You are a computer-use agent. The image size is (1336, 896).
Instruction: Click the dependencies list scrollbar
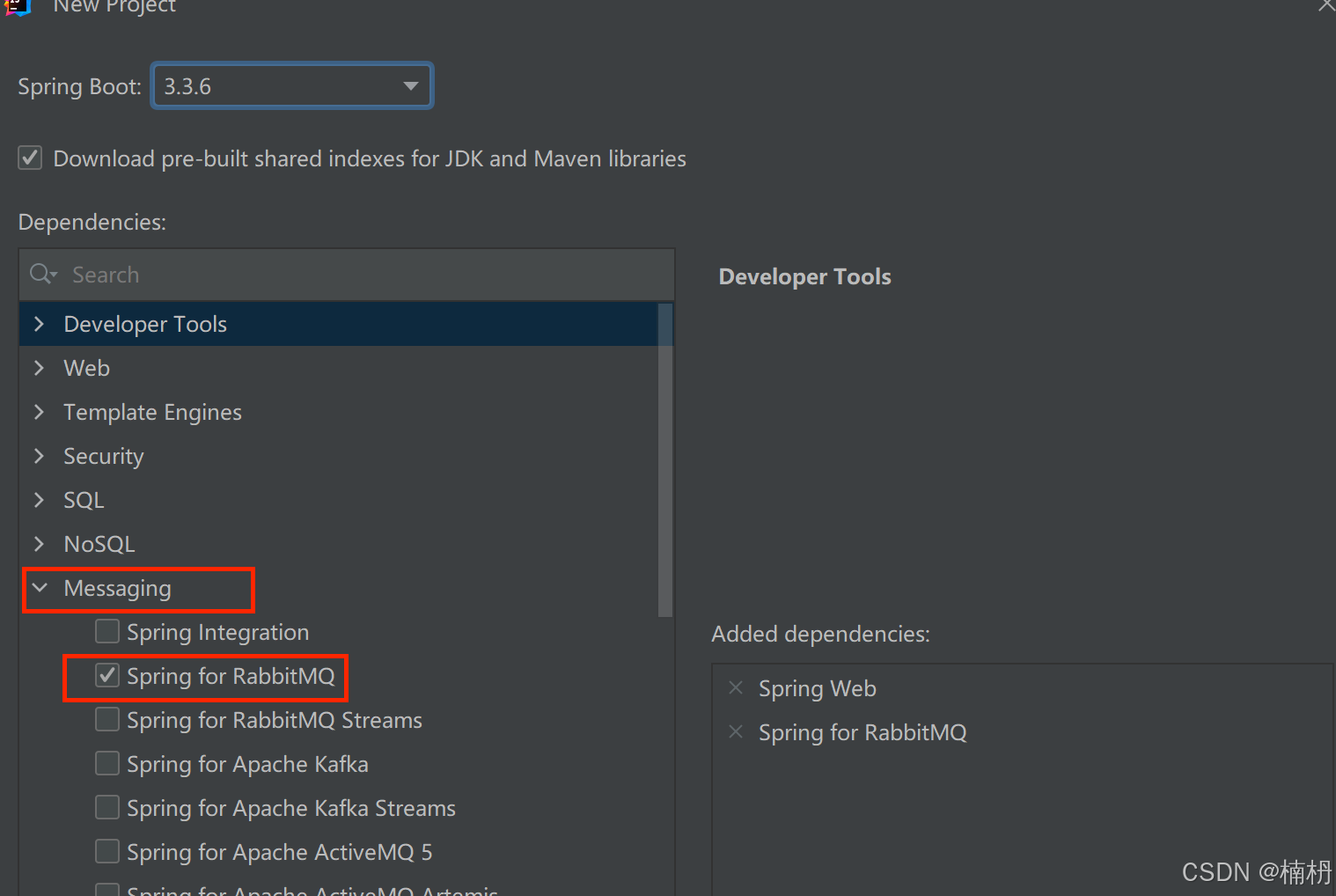664,458
